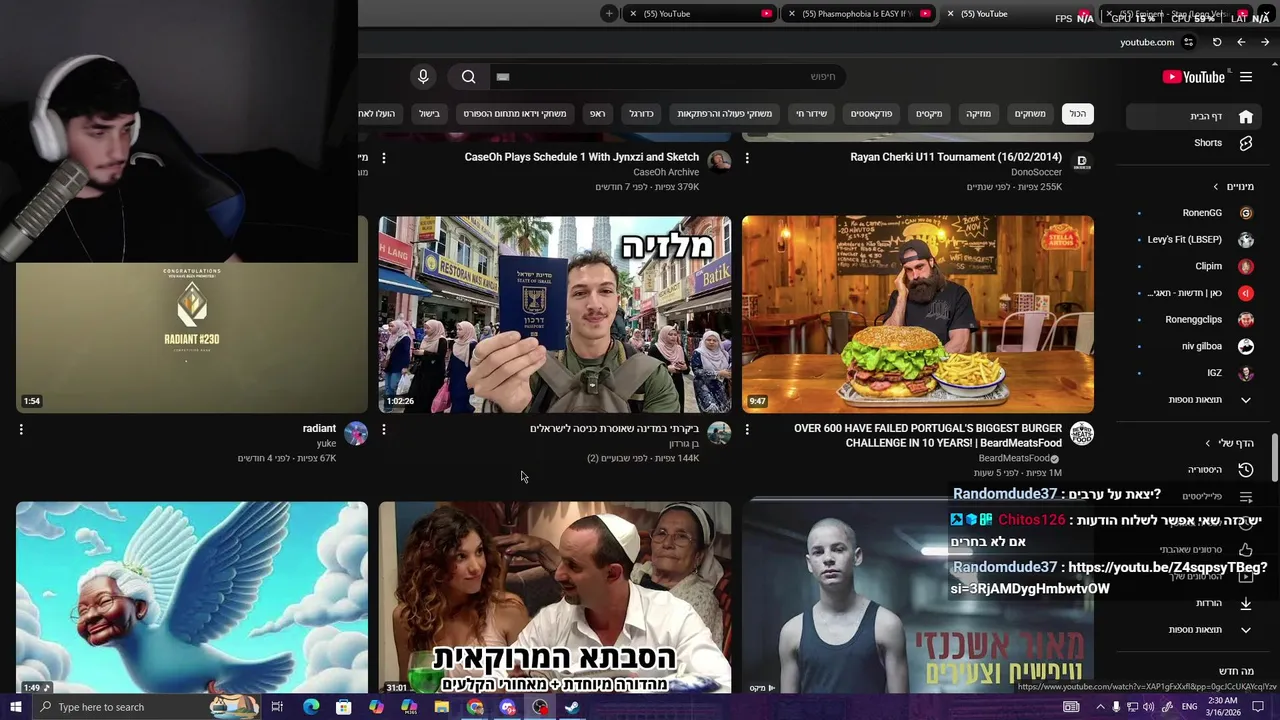This screenshot has height=720, width=1280.
Task: Select the 'מוזיקה' filter chip
Action: click(x=979, y=114)
